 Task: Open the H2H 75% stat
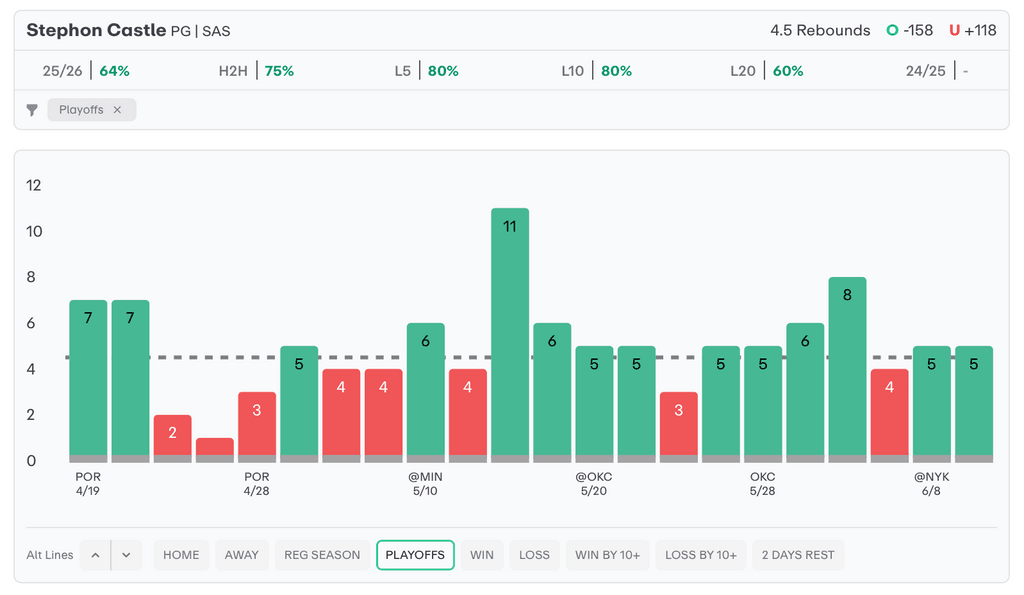(x=256, y=71)
